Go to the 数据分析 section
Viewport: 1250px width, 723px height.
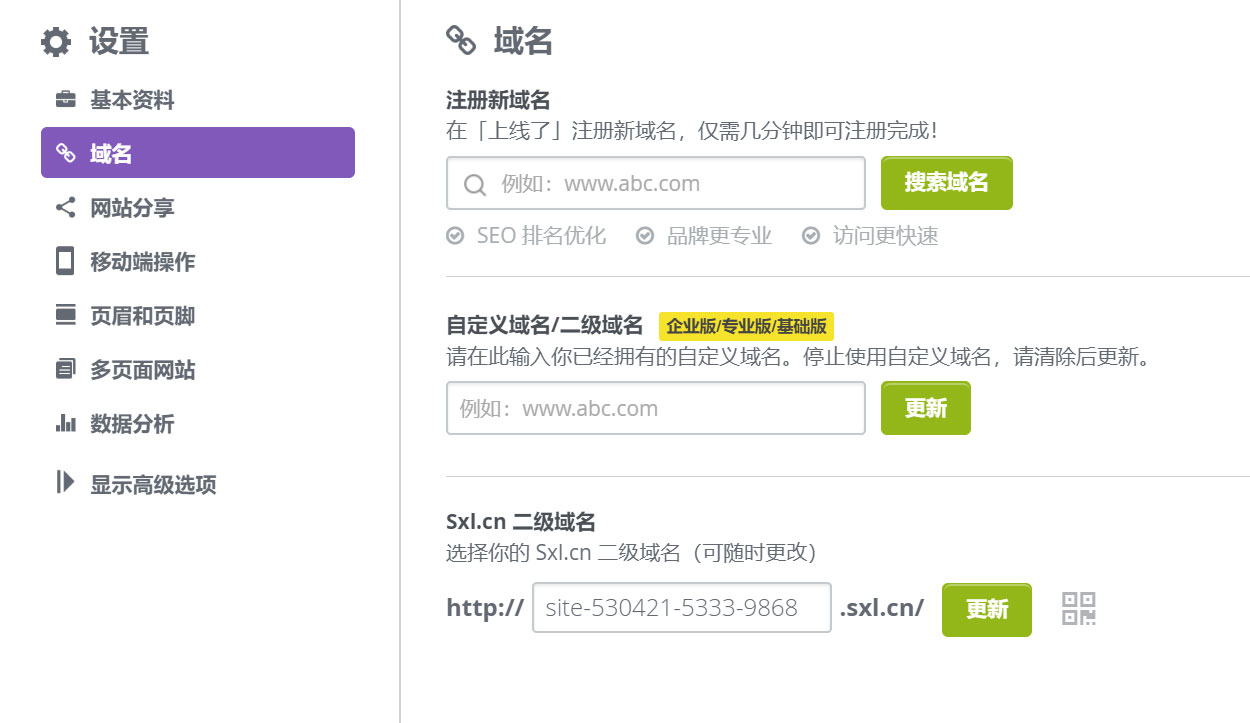pyautogui.click(x=132, y=424)
